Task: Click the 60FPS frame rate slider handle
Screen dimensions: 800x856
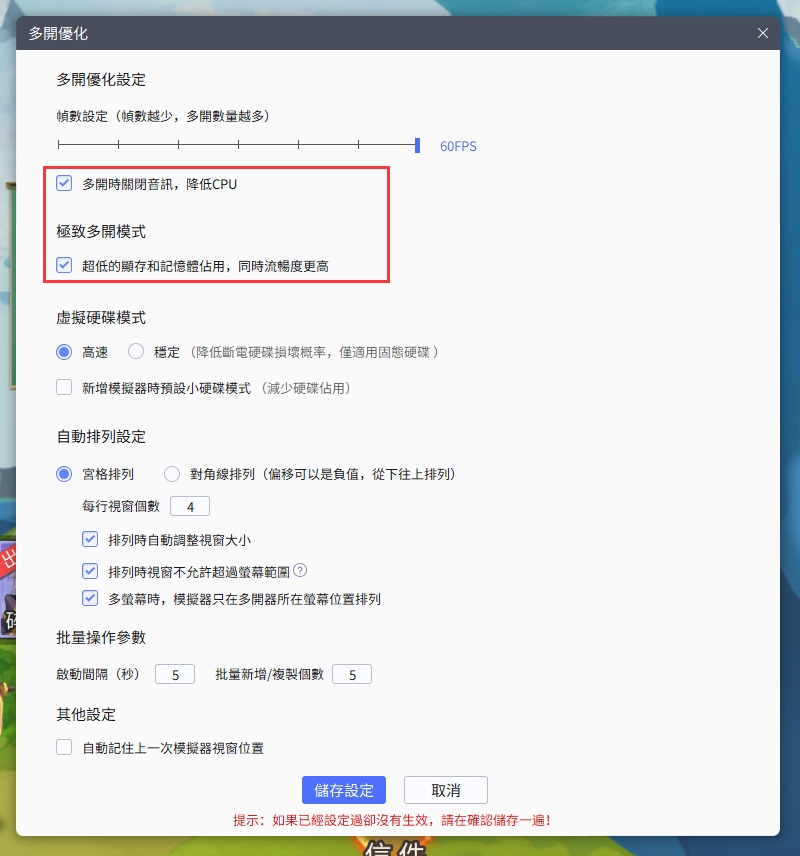Action: coord(417,145)
